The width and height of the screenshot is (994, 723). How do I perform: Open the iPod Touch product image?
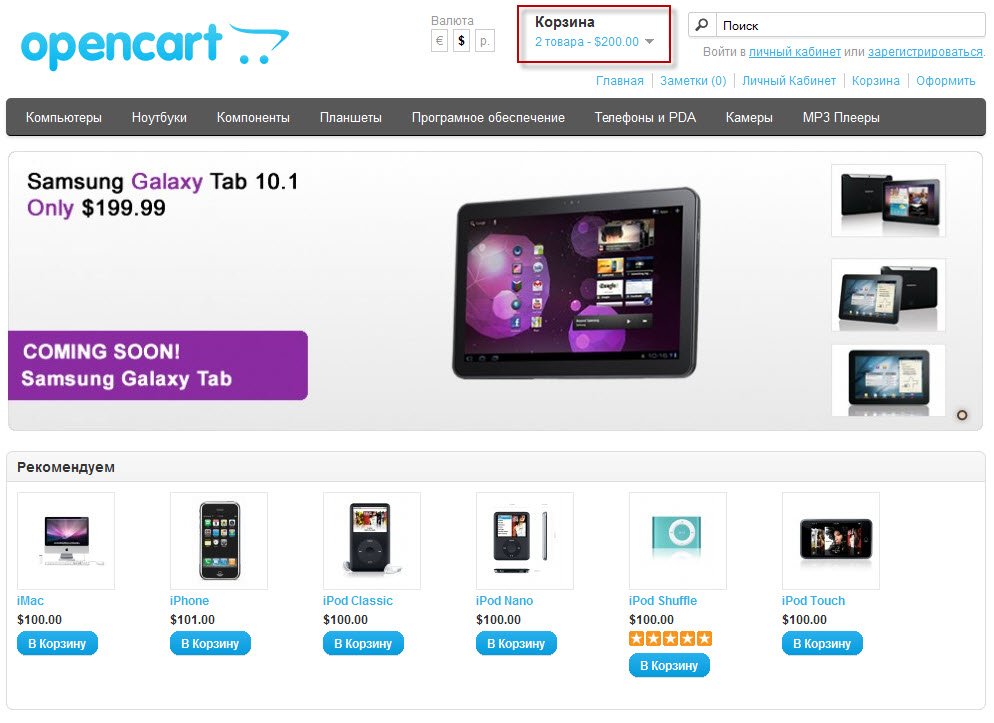(x=830, y=541)
